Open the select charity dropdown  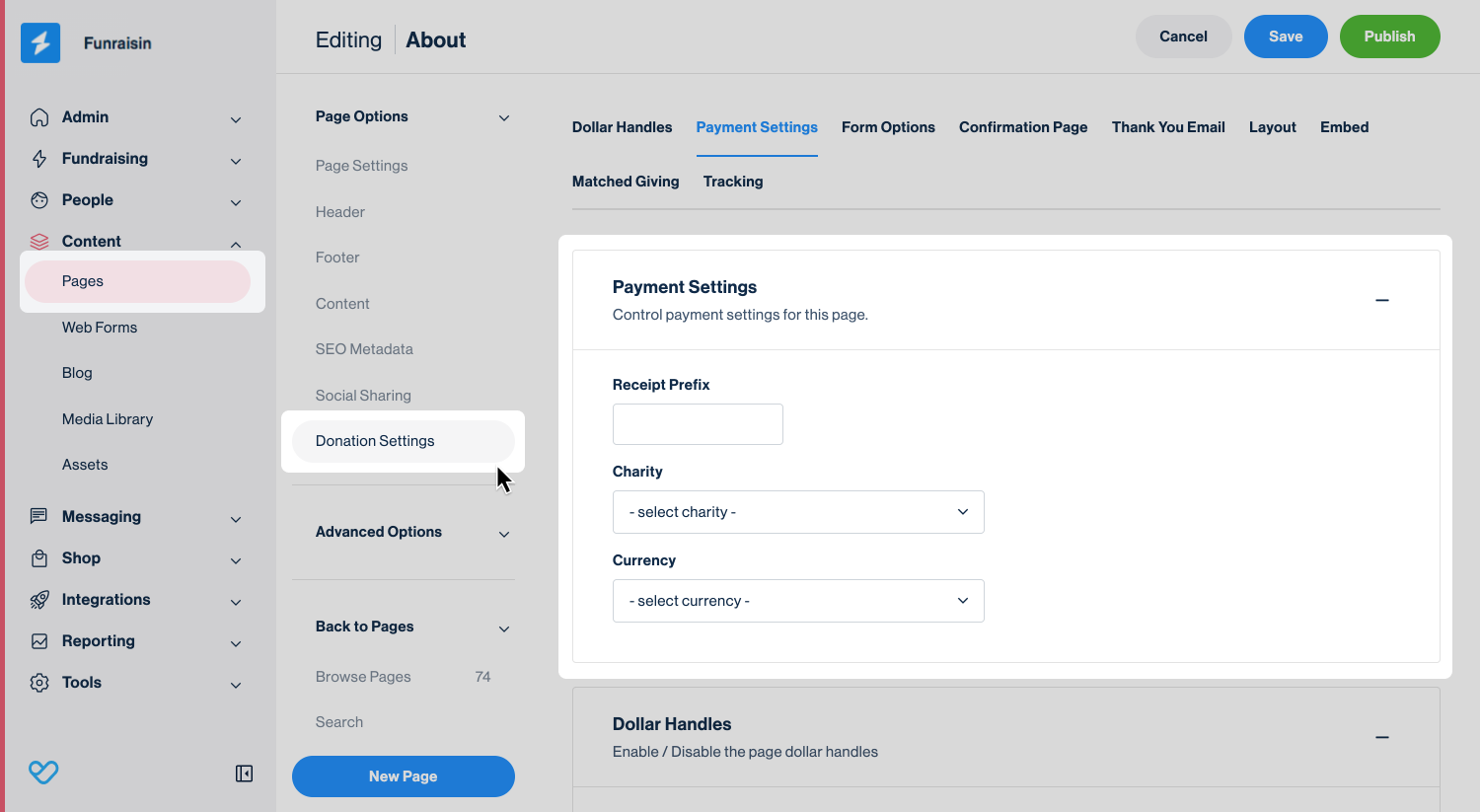tap(798, 512)
